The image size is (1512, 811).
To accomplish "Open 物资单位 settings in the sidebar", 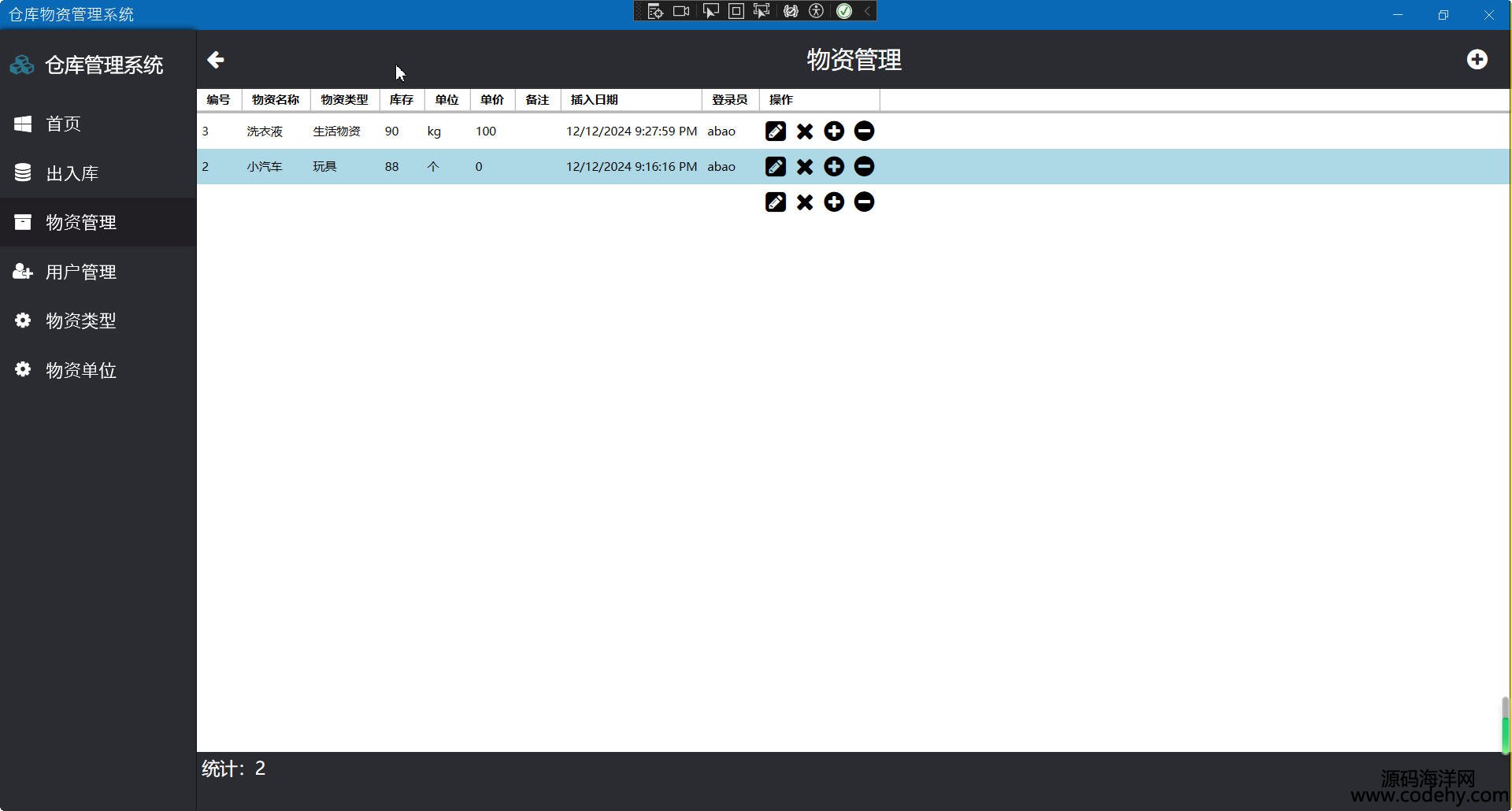I will (98, 370).
